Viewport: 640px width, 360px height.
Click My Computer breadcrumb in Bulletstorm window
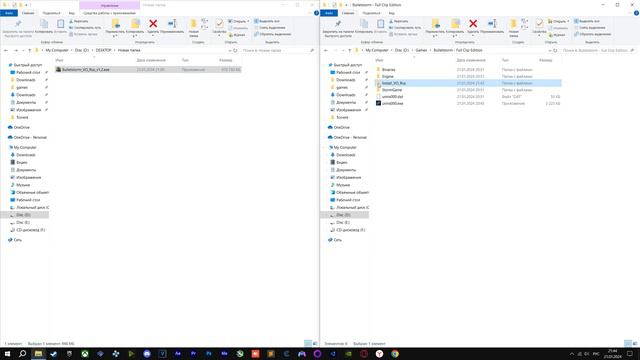coord(377,50)
